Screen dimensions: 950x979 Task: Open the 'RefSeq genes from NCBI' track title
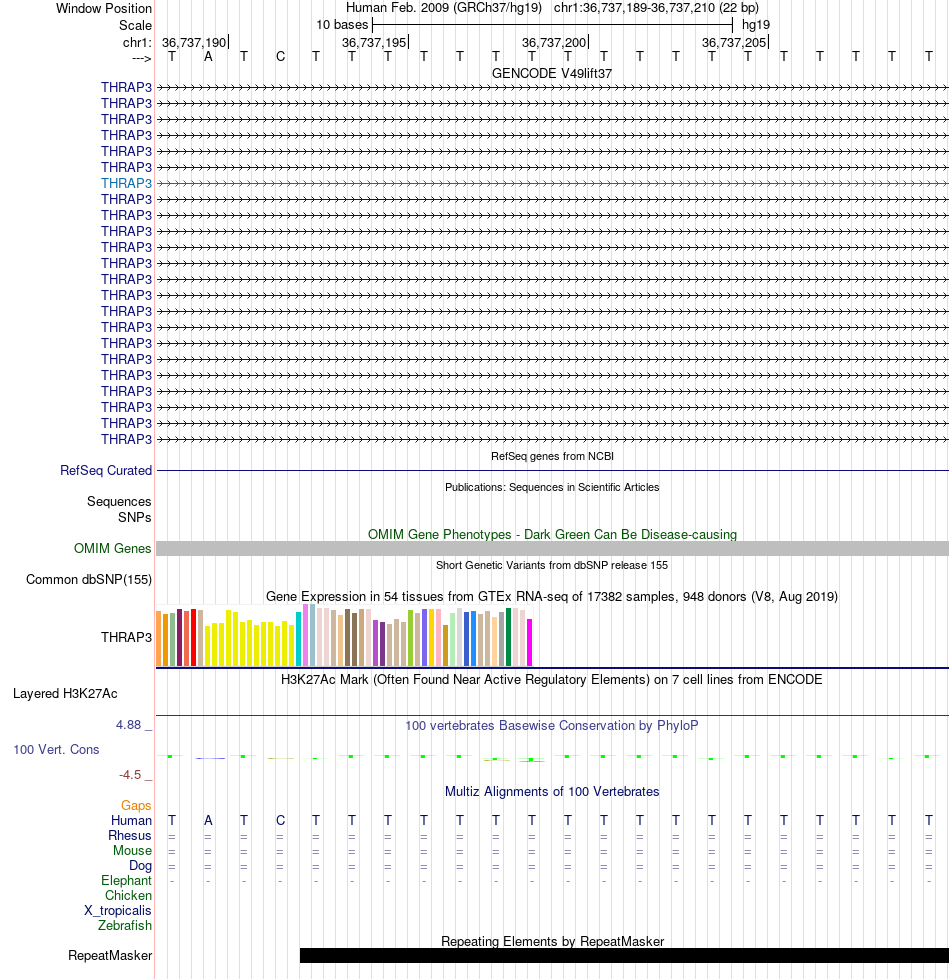click(552, 456)
